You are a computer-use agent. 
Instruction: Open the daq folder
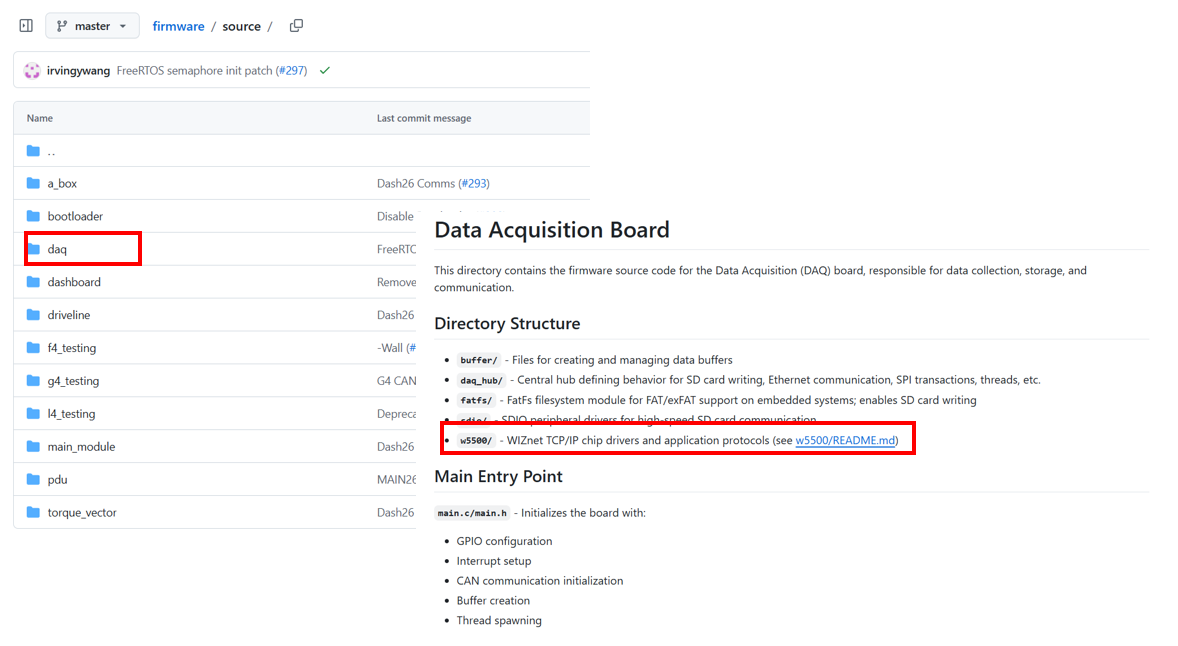pos(57,249)
